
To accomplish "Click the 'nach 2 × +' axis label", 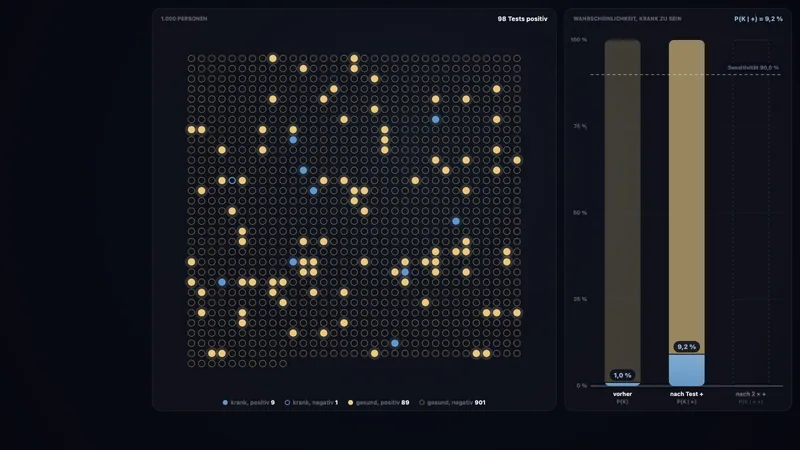I will [x=751, y=394].
